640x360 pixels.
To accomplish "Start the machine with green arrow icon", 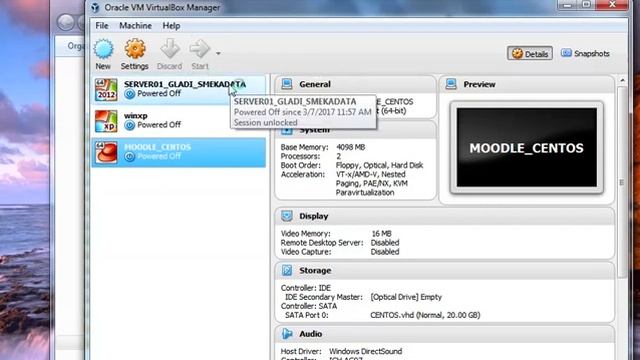I will (x=200, y=49).
